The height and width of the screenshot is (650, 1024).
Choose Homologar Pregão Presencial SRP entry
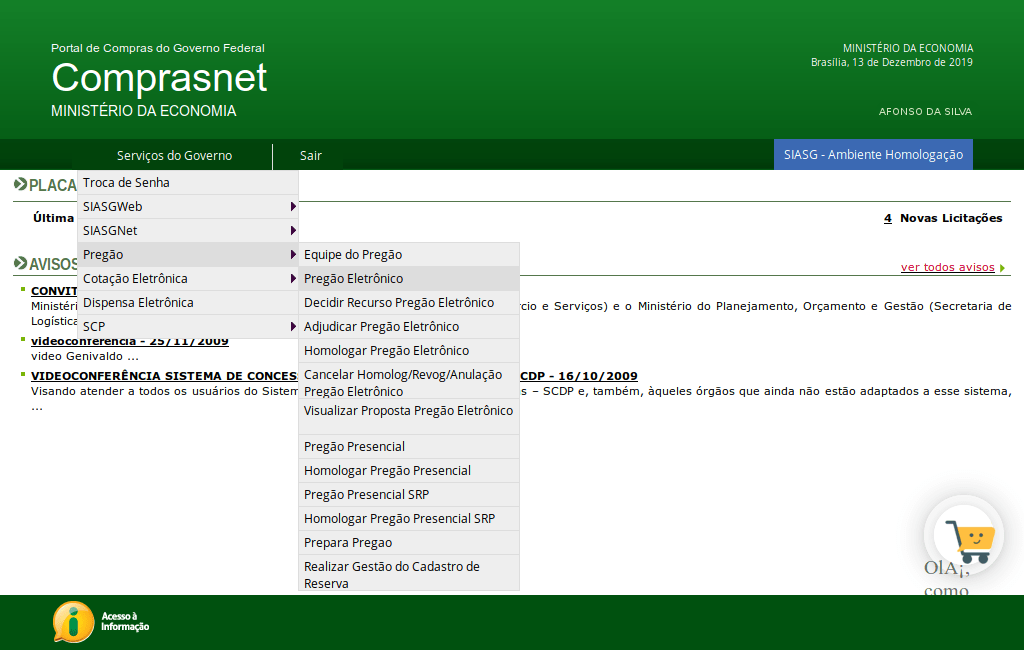click(409, 519)
